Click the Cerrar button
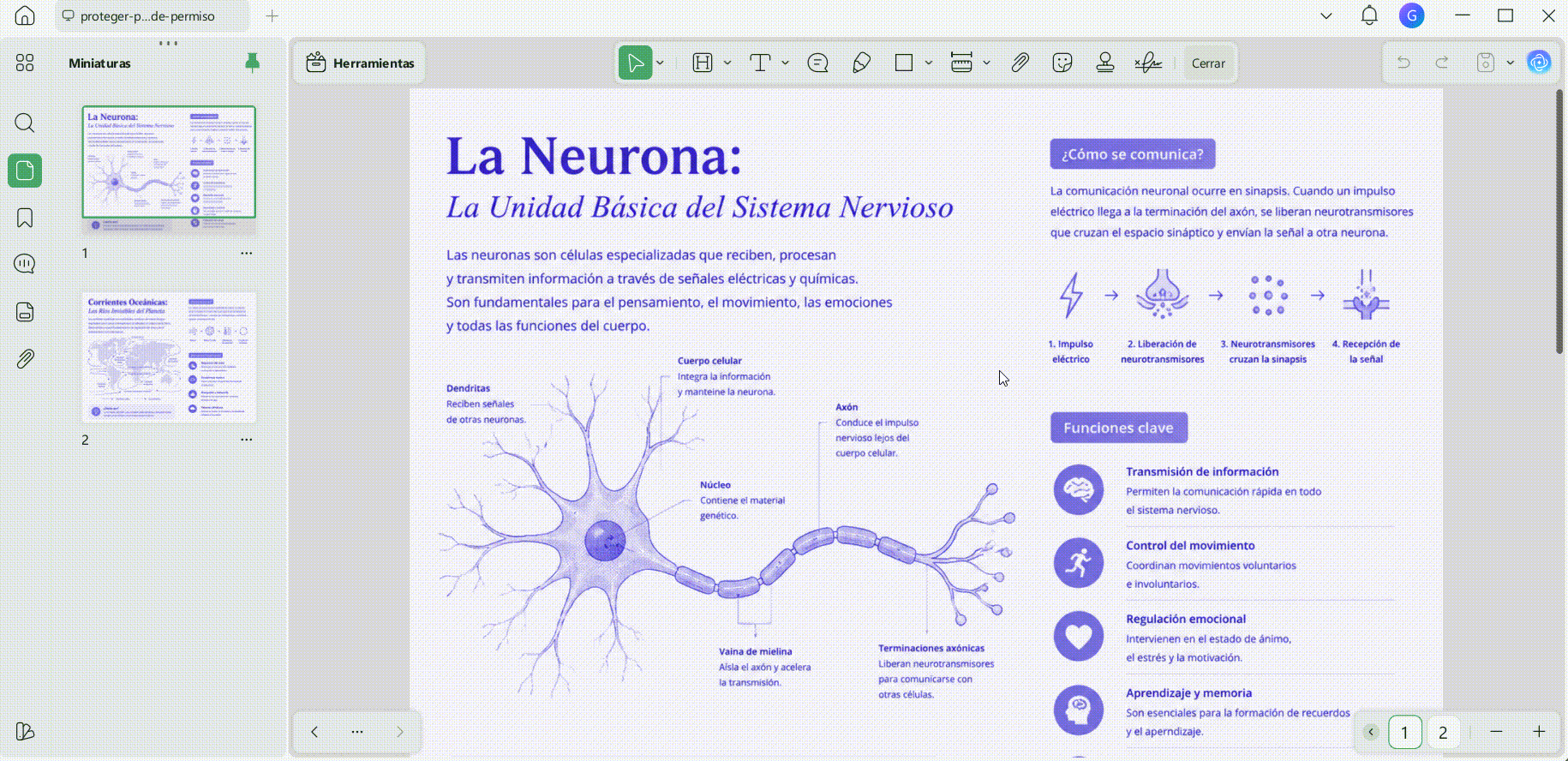The image size is (1568, 761). [x=1208, y=63]
